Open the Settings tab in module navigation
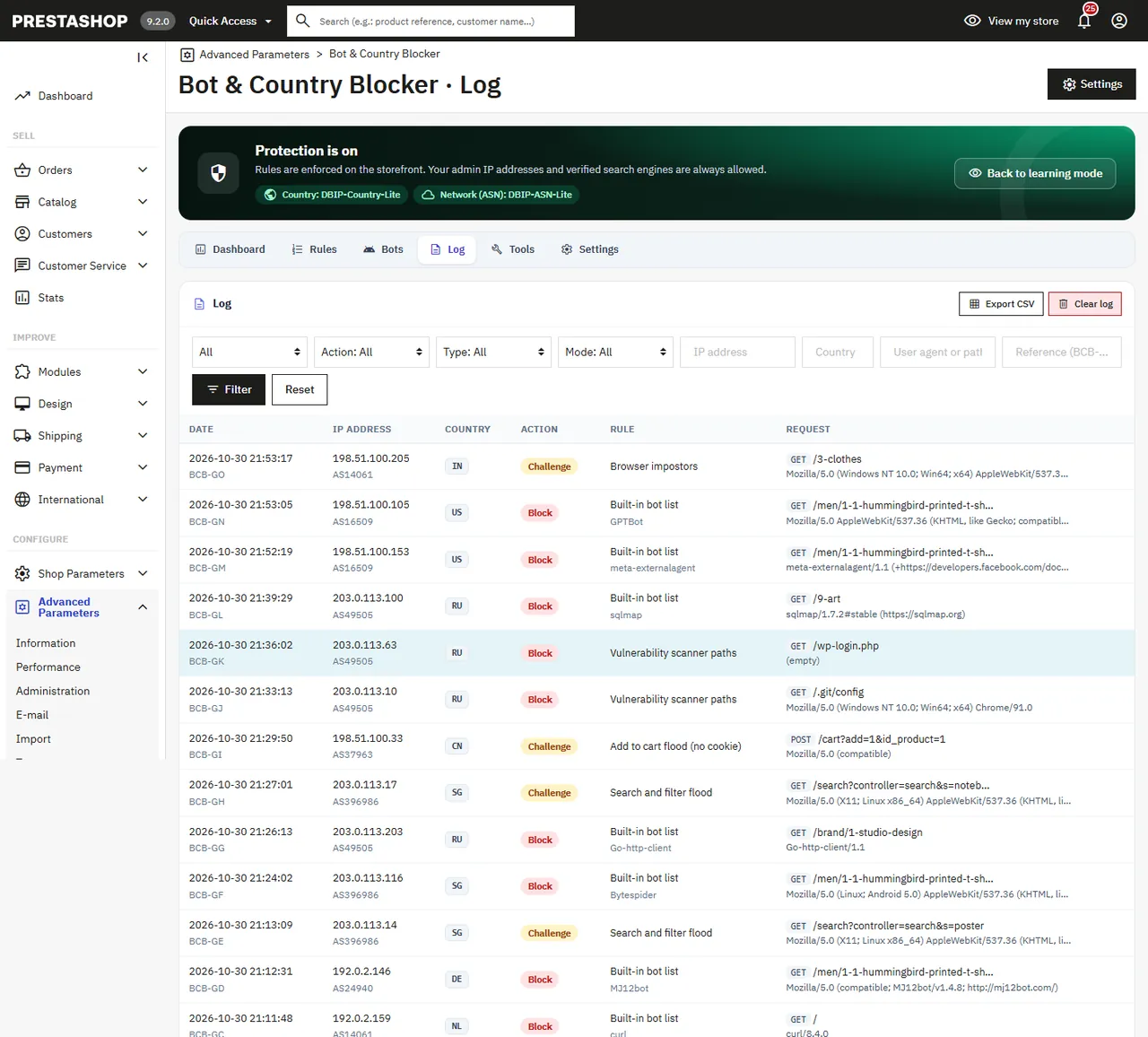The height and width of the screenshot is (1037, 1148). pos(590,249)
